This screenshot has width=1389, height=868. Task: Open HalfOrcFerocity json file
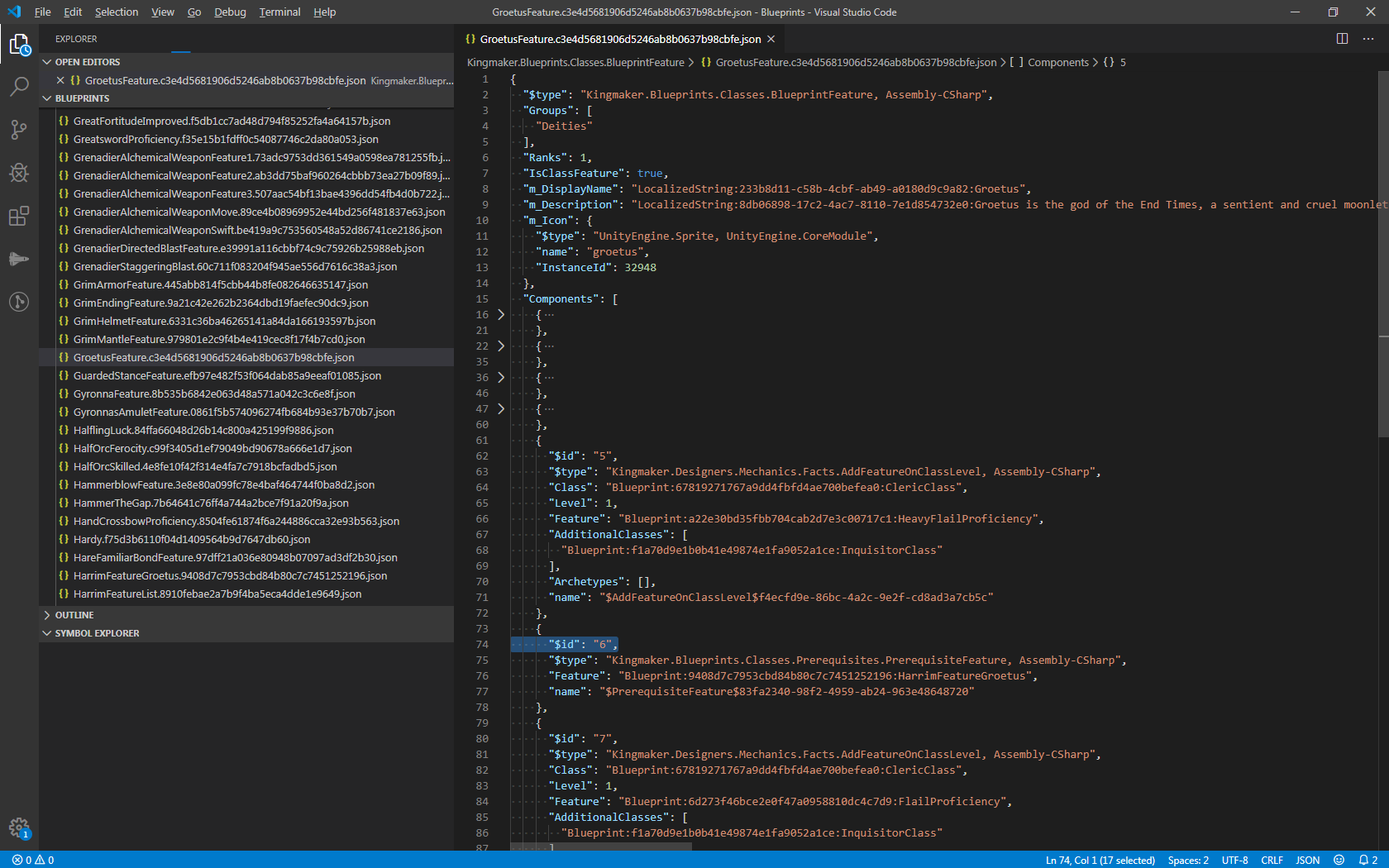point(246,449)
